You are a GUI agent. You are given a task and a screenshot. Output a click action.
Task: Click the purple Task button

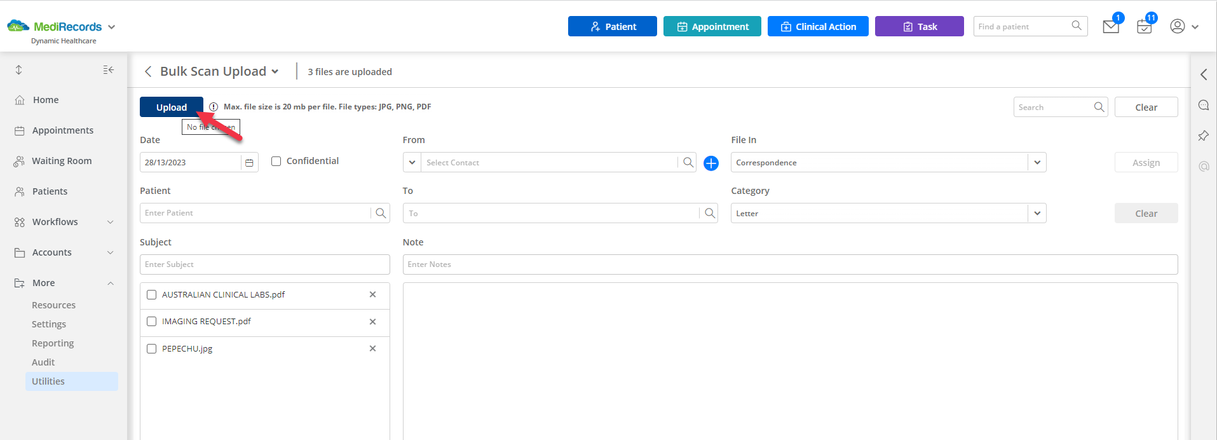coord(919,27)
